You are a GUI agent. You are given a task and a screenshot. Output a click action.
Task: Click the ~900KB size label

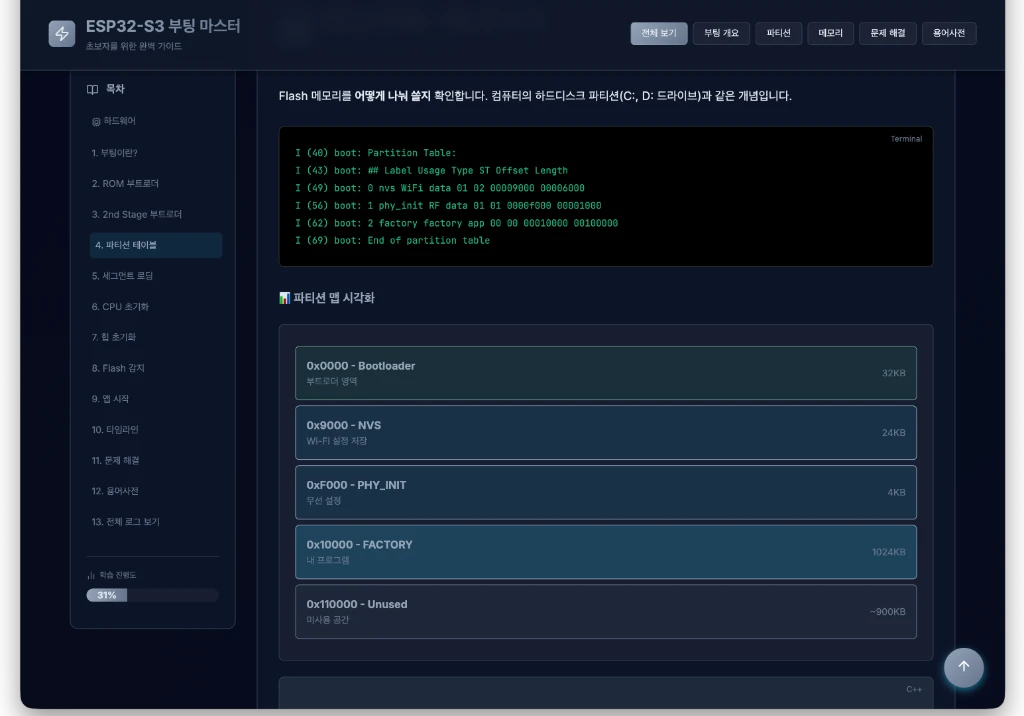click(x=888, y=611)
